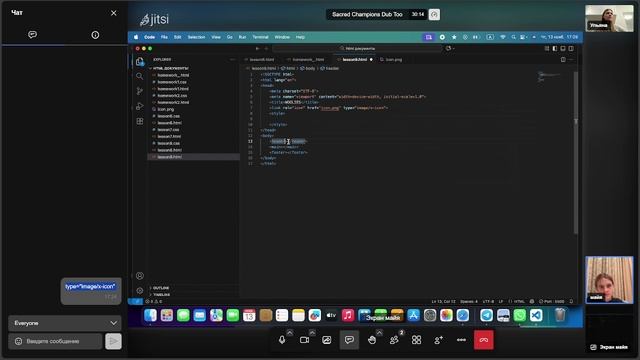
Task: Hang up the call with red button
Action: click(x=484, y=340)
